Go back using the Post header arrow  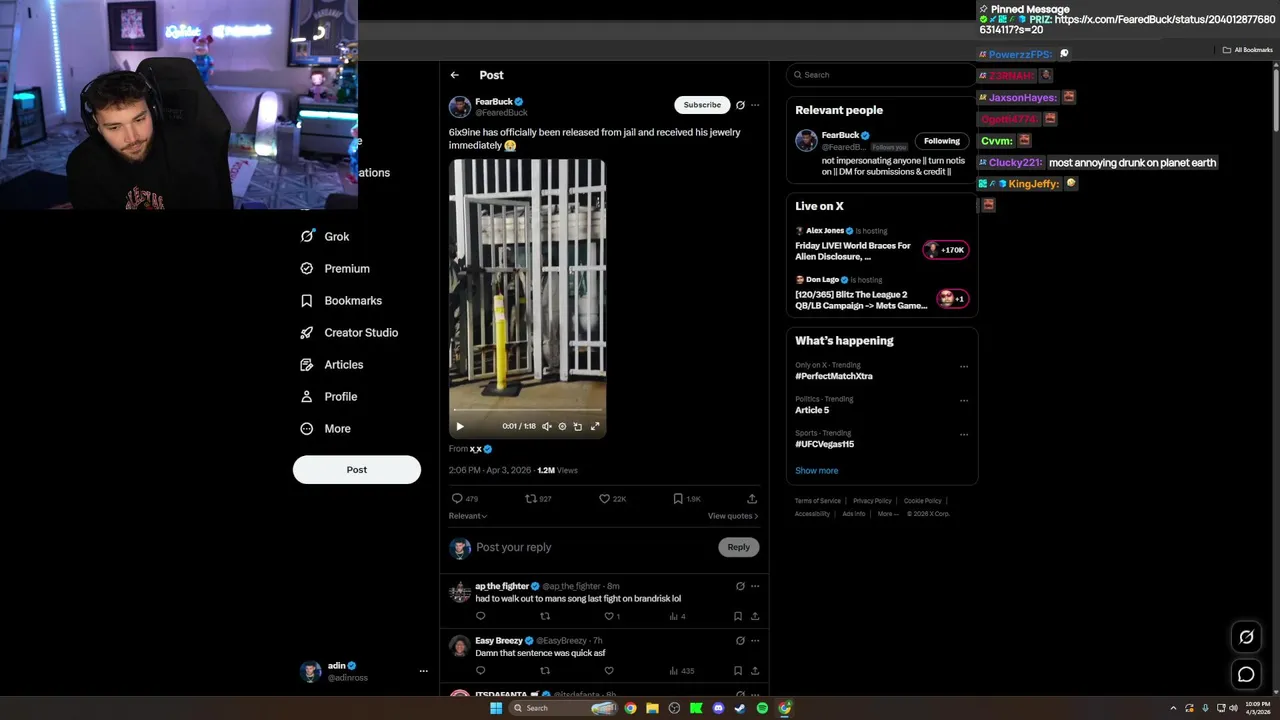454,75
